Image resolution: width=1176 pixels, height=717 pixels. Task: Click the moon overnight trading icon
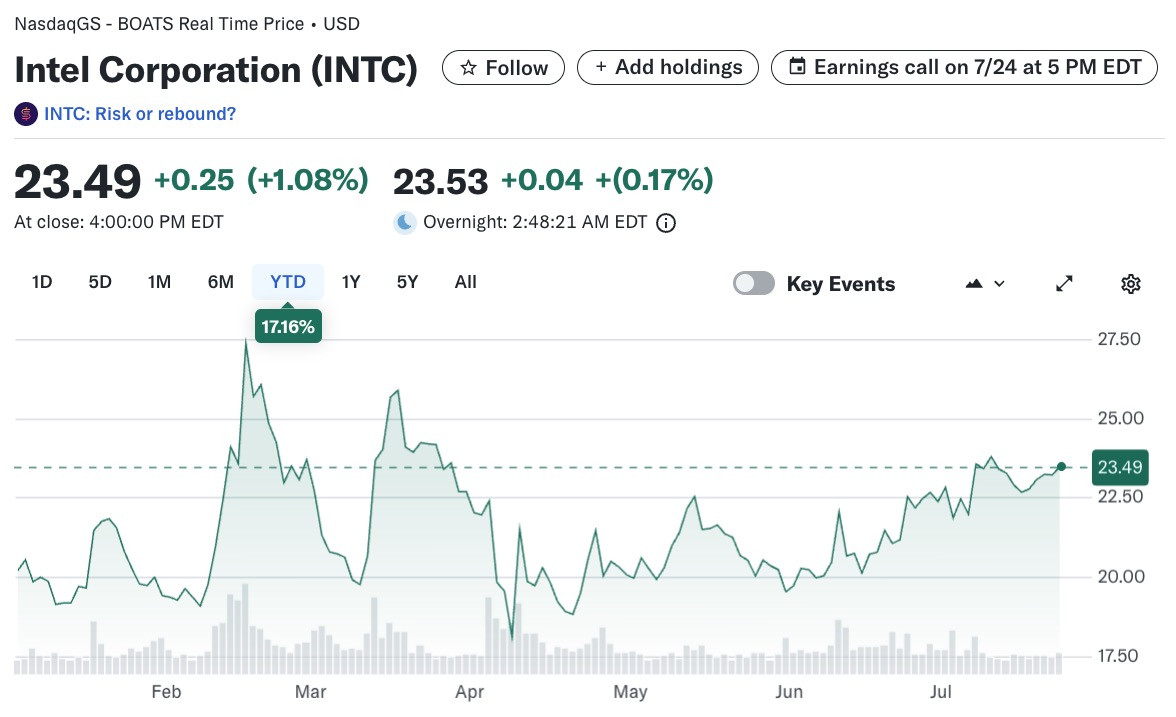[405, 223]
